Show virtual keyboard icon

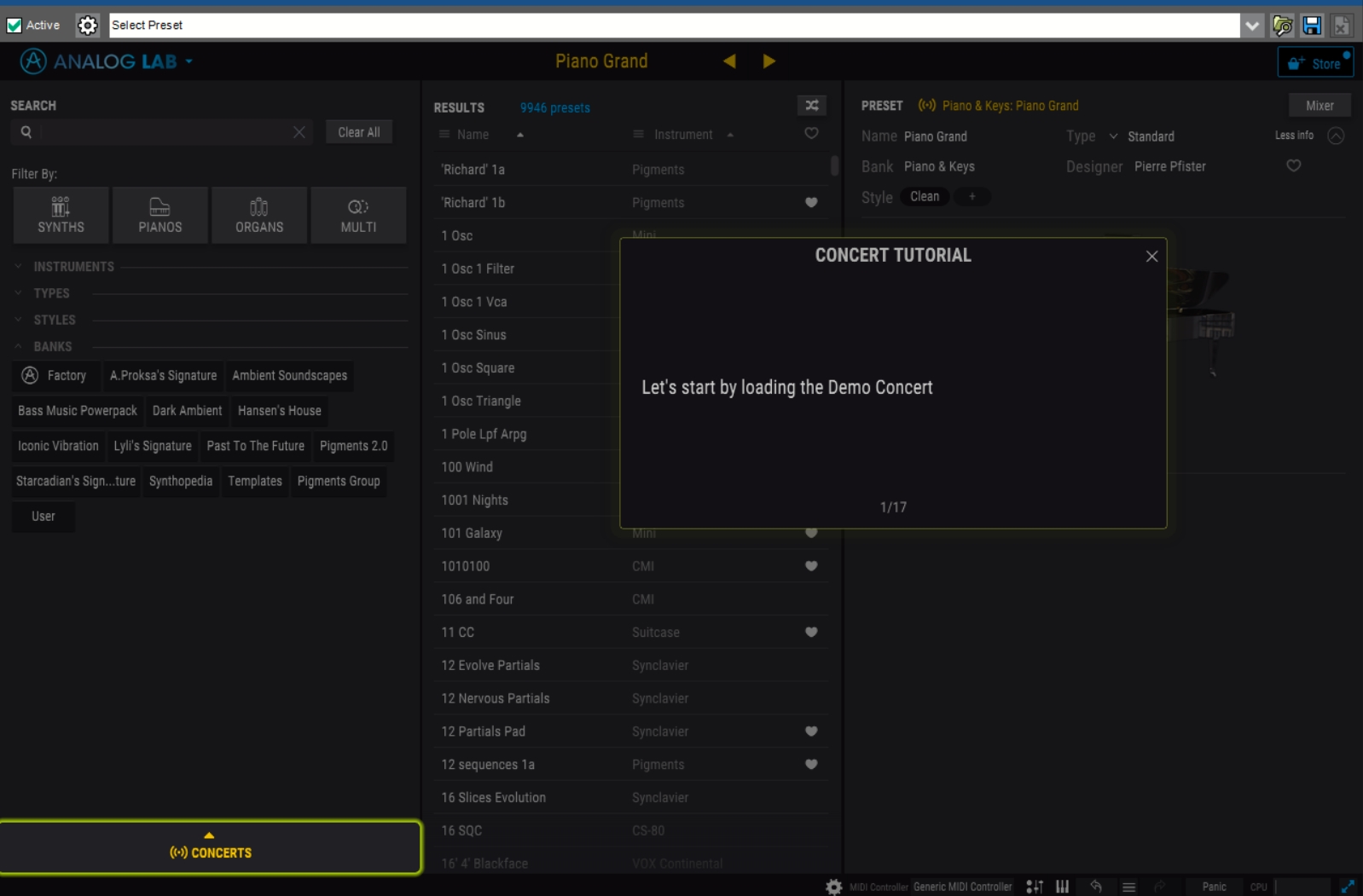[1063, 887]
